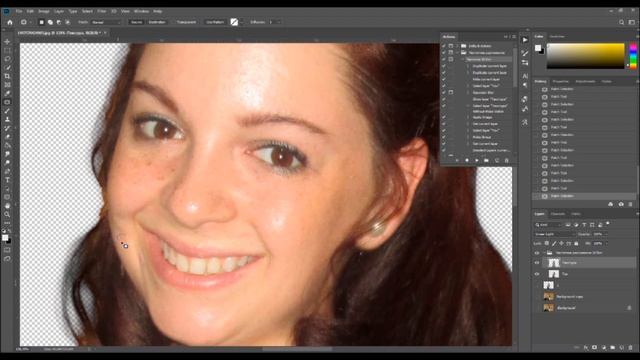Toggle dialog for the Gaussian Blur step
This screenshot has height=360, width=640.
point(451,93)
